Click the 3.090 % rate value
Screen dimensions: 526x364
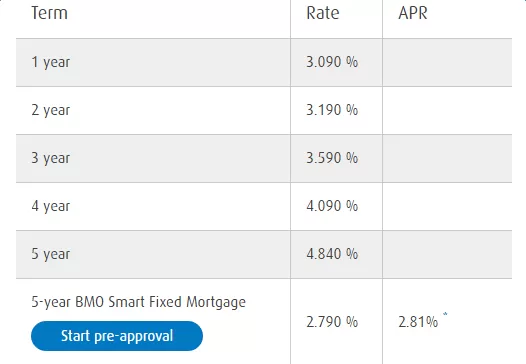click(332, 62)
